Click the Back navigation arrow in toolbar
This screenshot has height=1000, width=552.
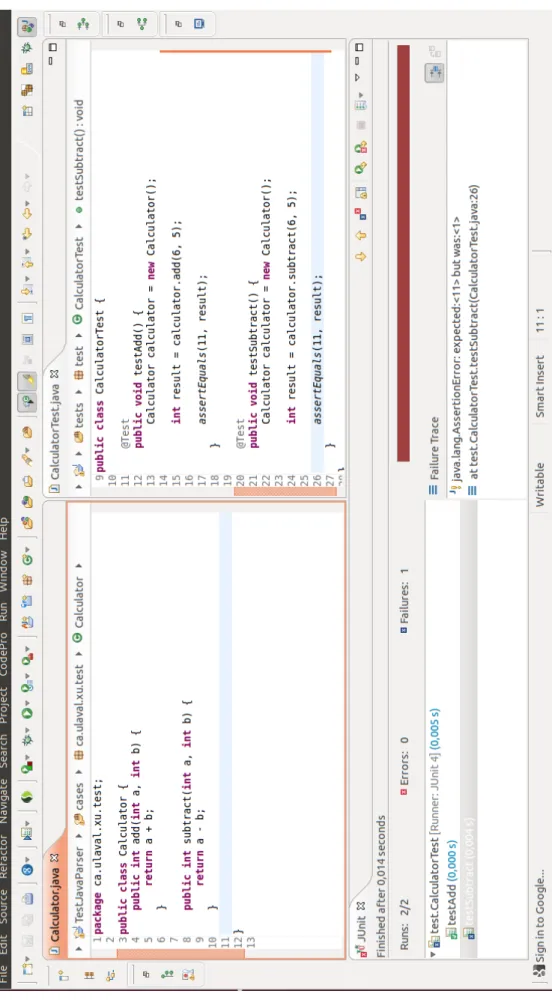point(27,214)
